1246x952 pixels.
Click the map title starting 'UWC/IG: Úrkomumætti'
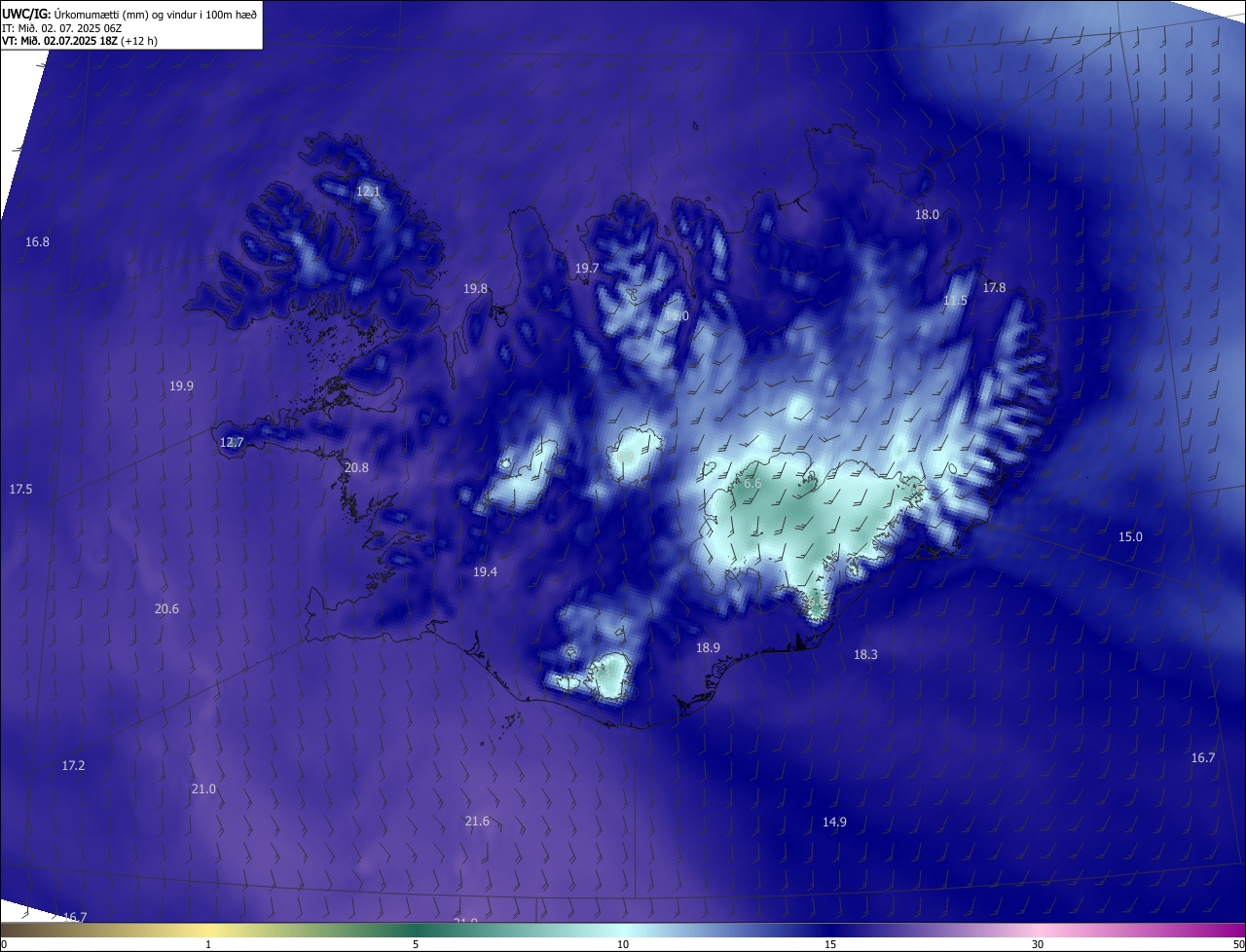129,14
